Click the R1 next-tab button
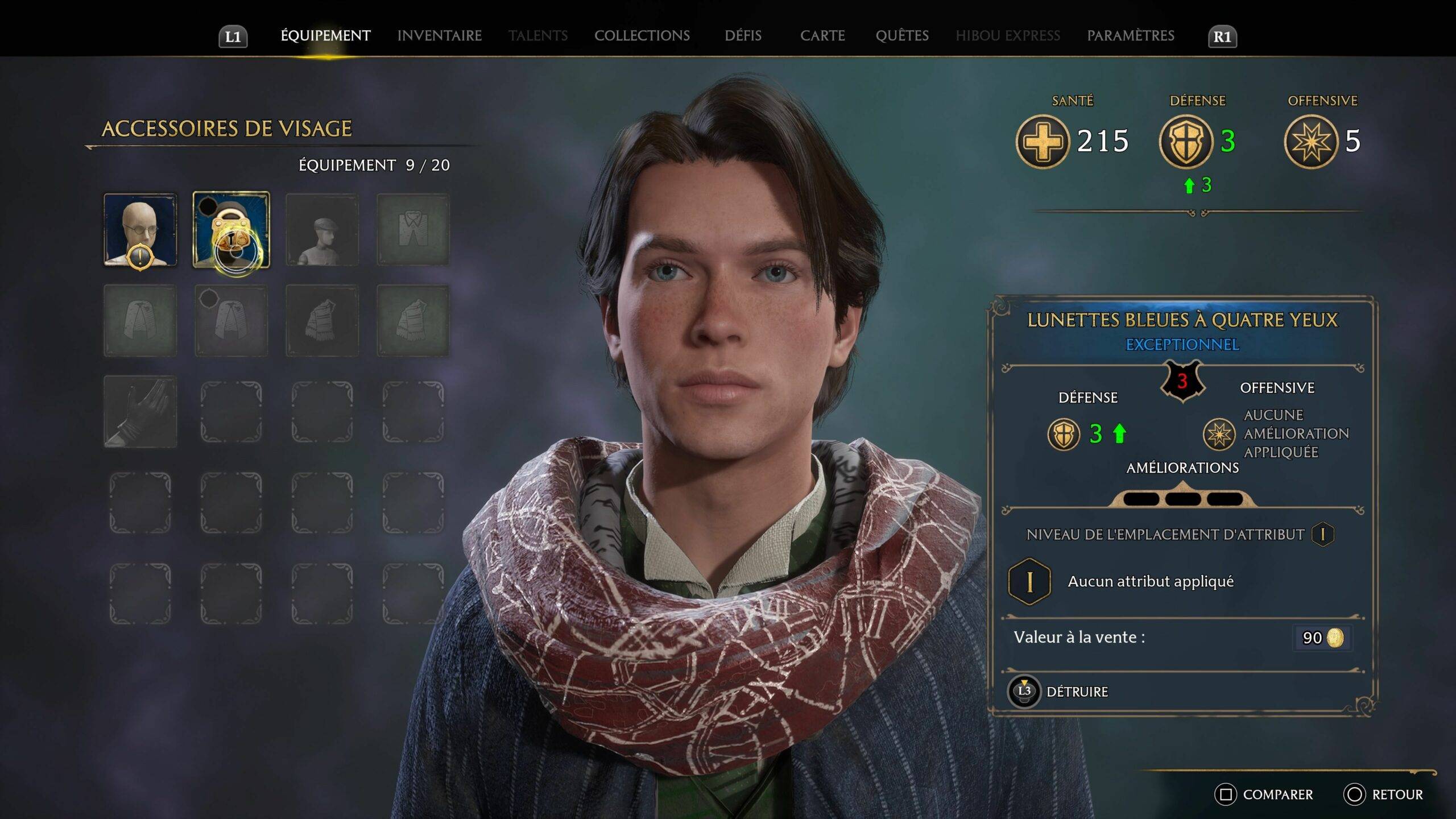This screenshot has height=819, width=1456. pos(1222,37)
